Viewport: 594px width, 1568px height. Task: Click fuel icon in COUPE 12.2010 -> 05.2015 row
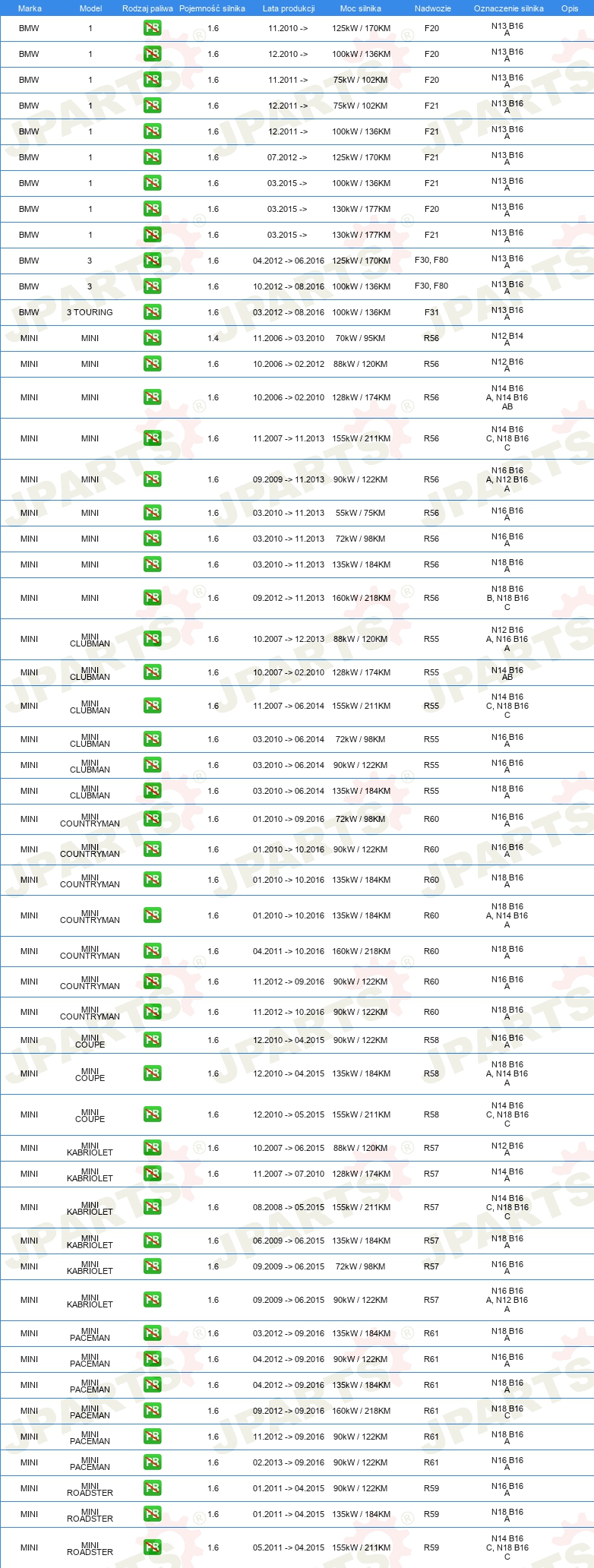pos(152,1115)
